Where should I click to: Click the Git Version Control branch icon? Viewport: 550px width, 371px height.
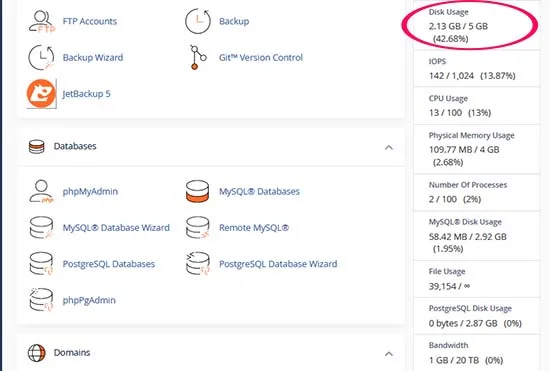198,57
